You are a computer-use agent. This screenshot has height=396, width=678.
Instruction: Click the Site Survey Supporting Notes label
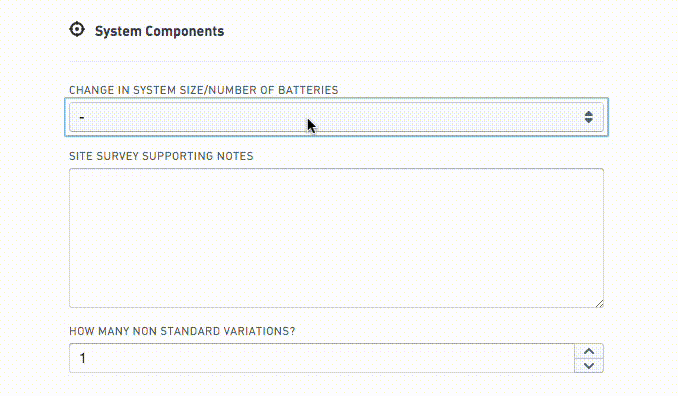pos(161,156)
